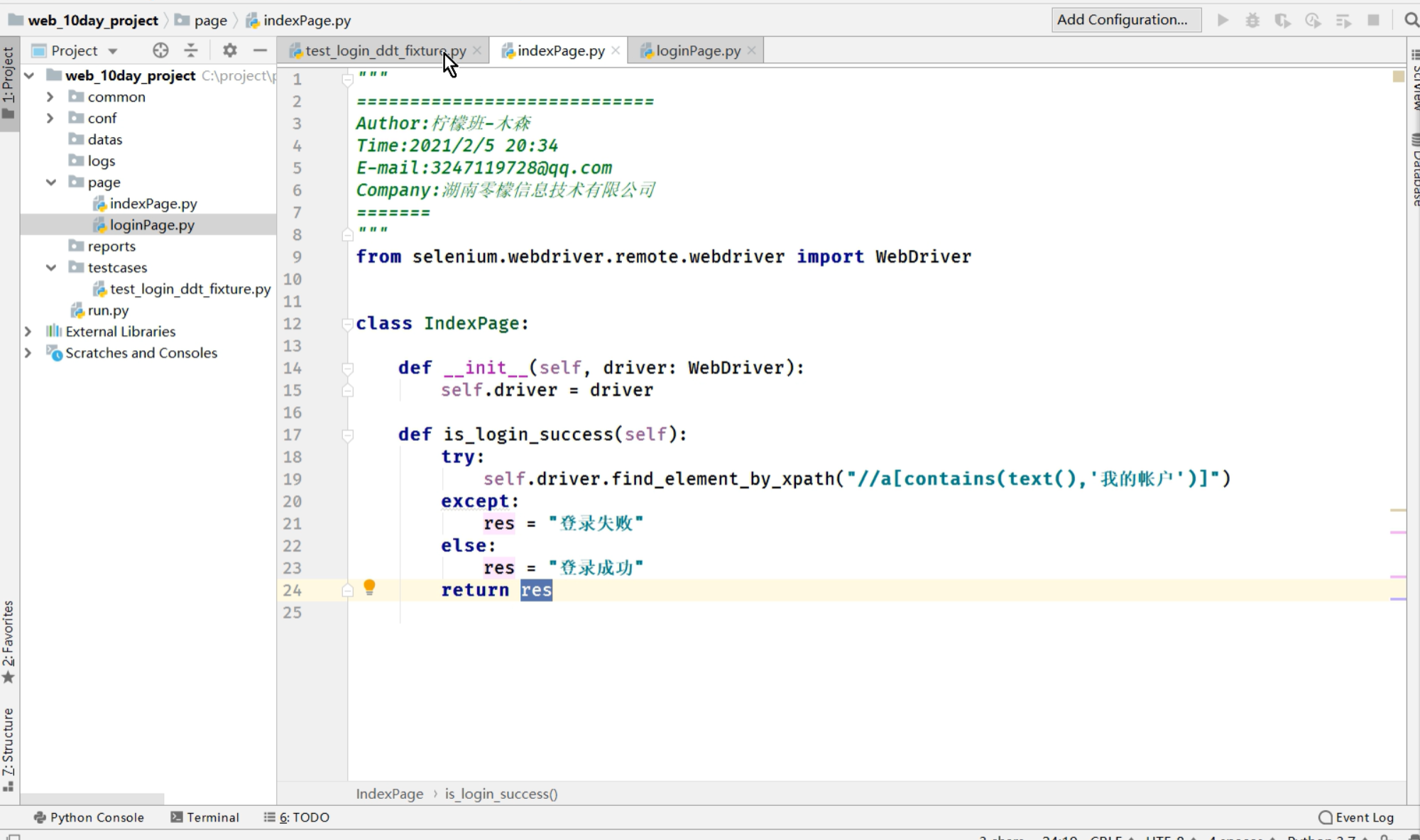Open Project panel settings gear
Screen dimensions: 1420x840
[229, 50]
